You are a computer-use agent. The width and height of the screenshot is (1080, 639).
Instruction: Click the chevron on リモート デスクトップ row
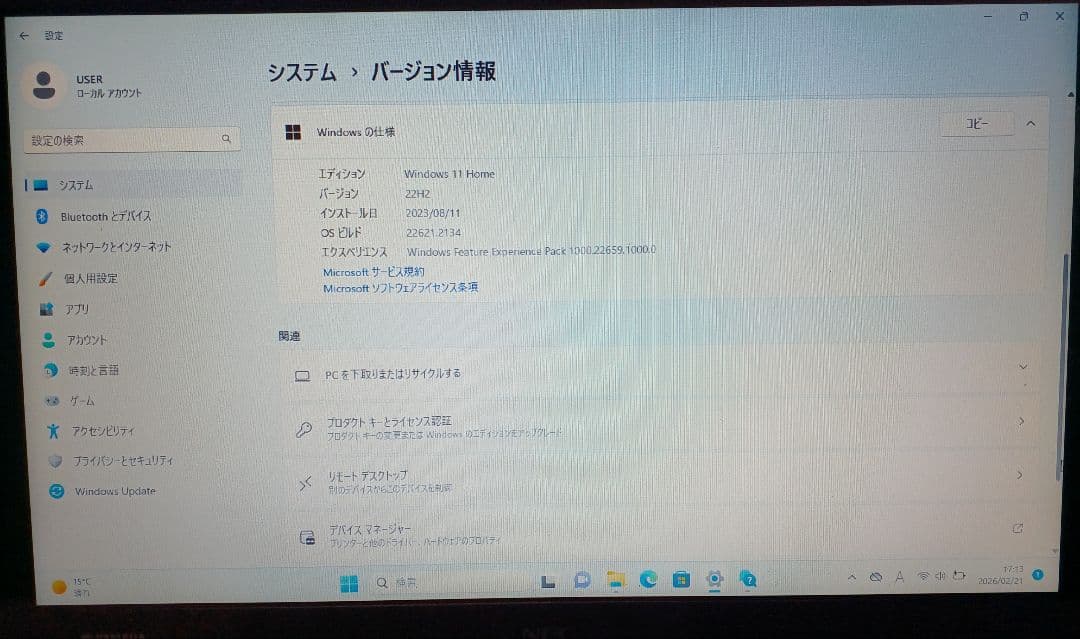pos(1019,475)
